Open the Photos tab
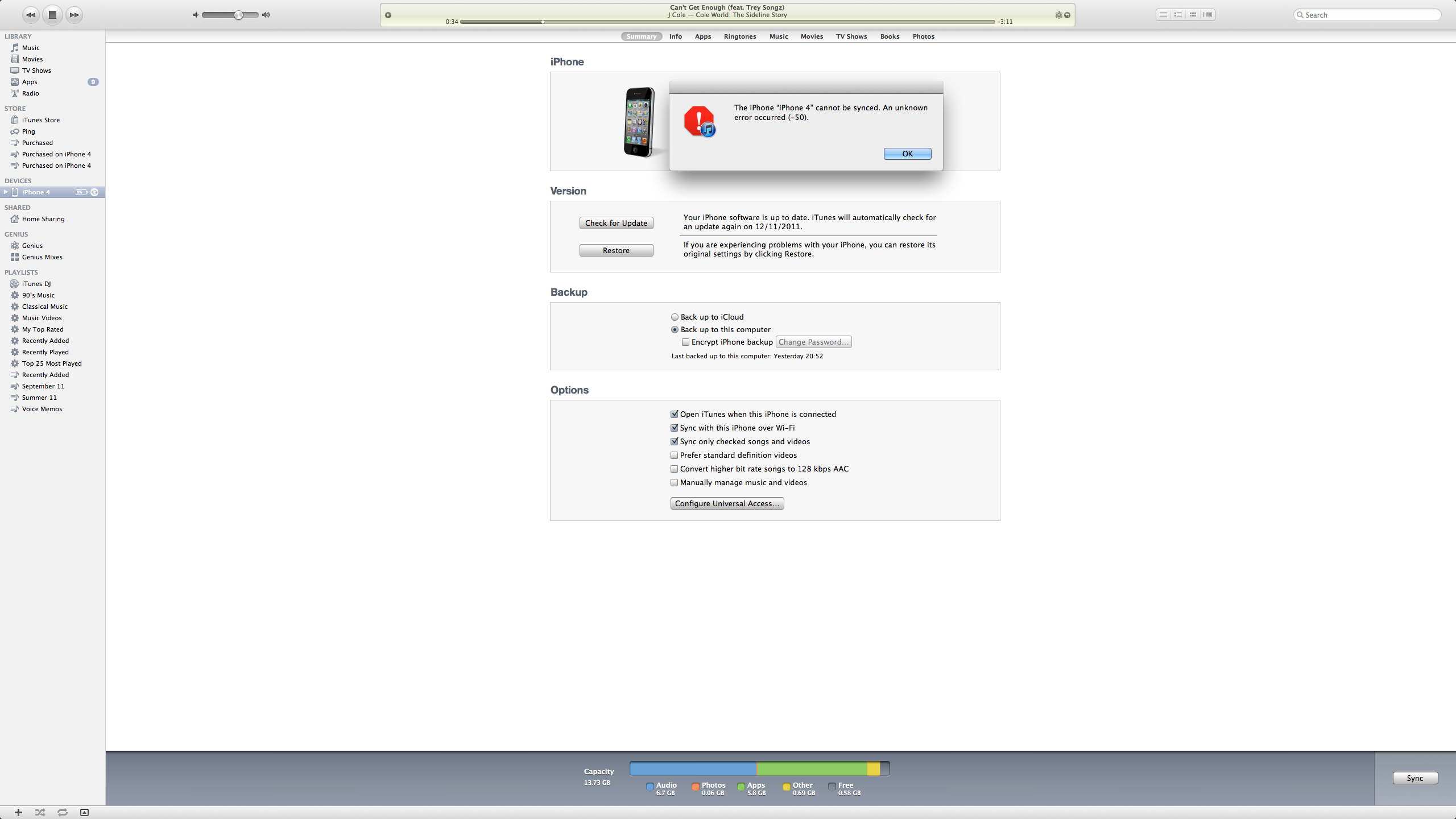 click(924, 36)
